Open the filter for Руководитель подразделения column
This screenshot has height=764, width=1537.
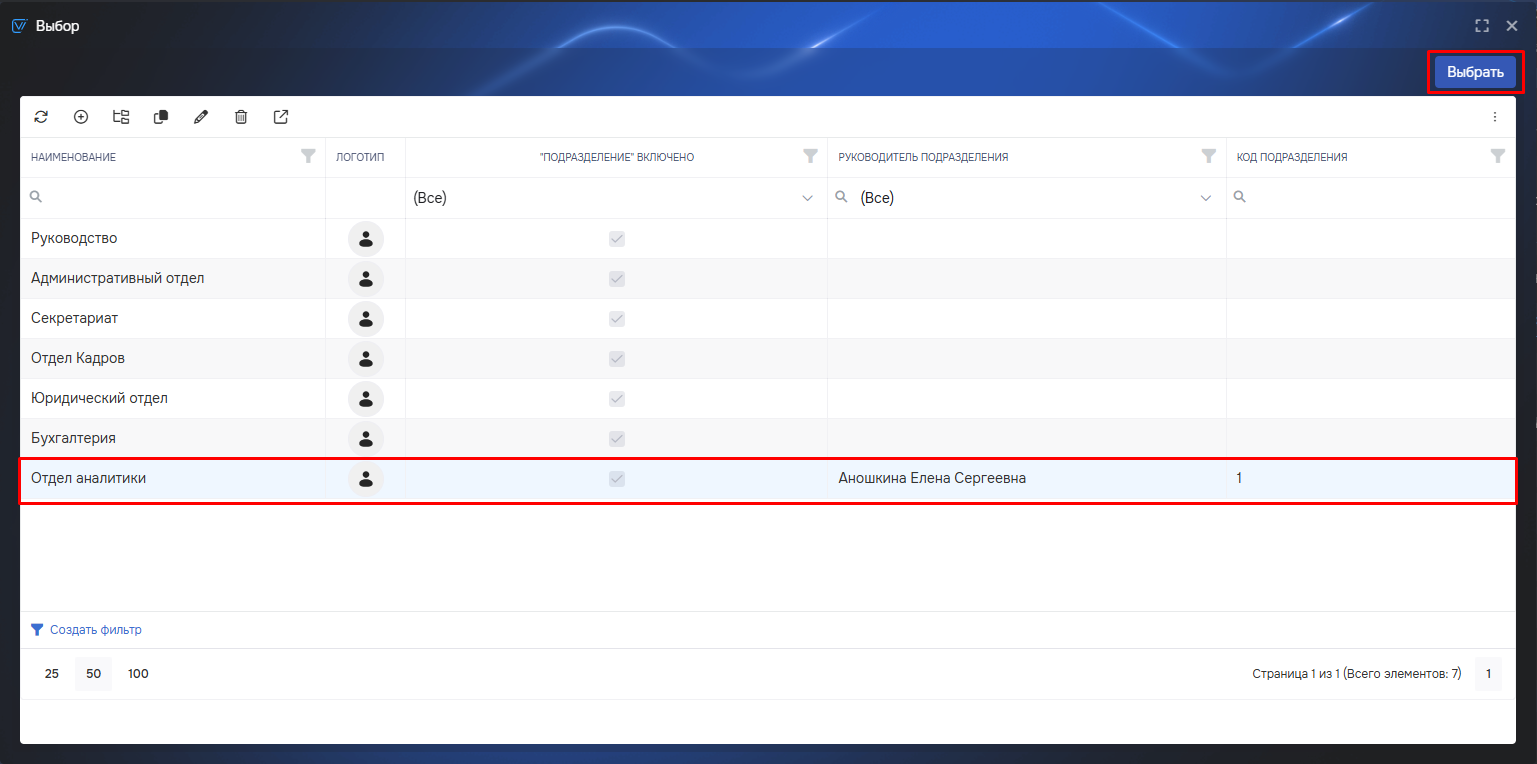pos(1209,157)
